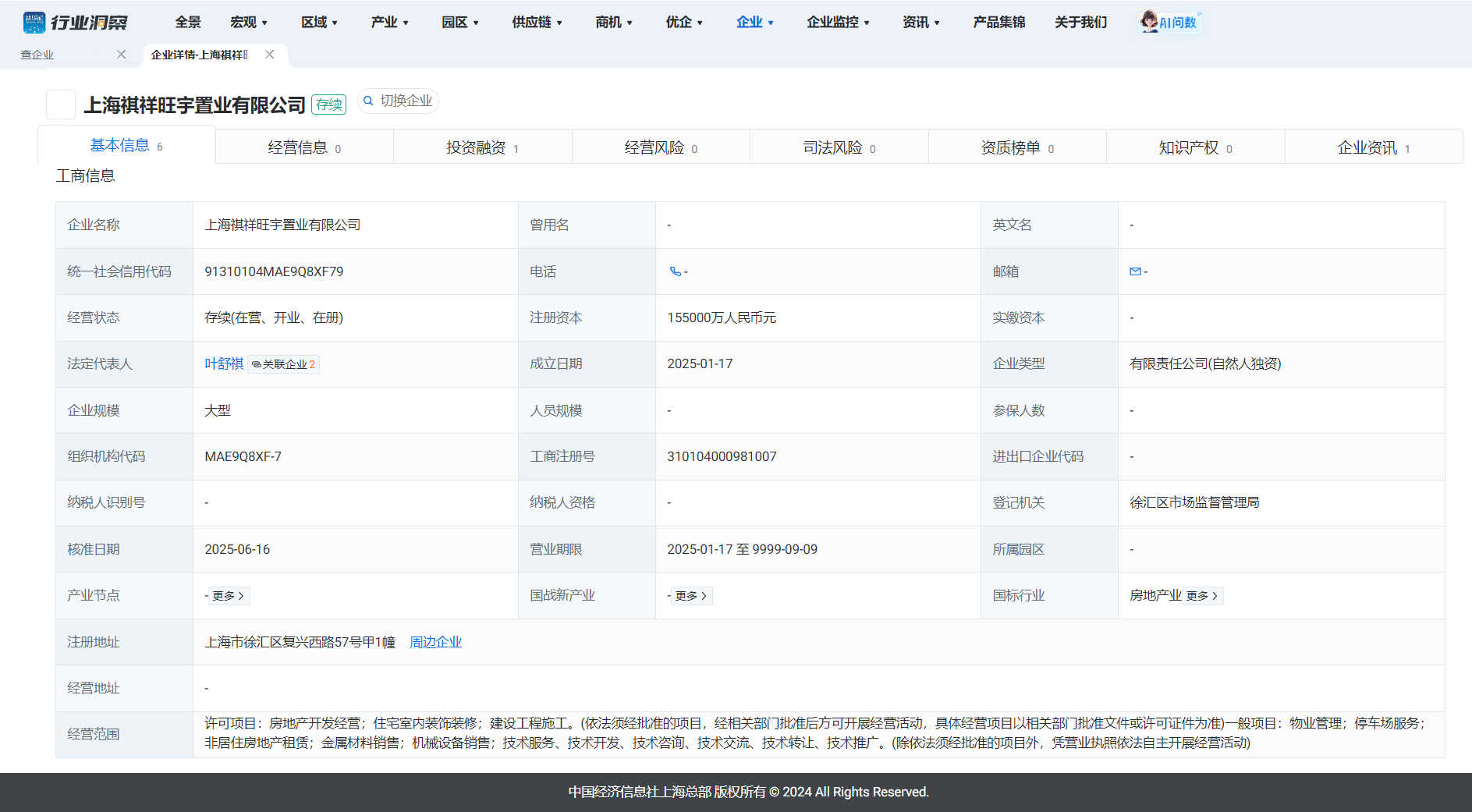
Task: Expand 更多 for 国战新产业
Action: coord(690,596)
